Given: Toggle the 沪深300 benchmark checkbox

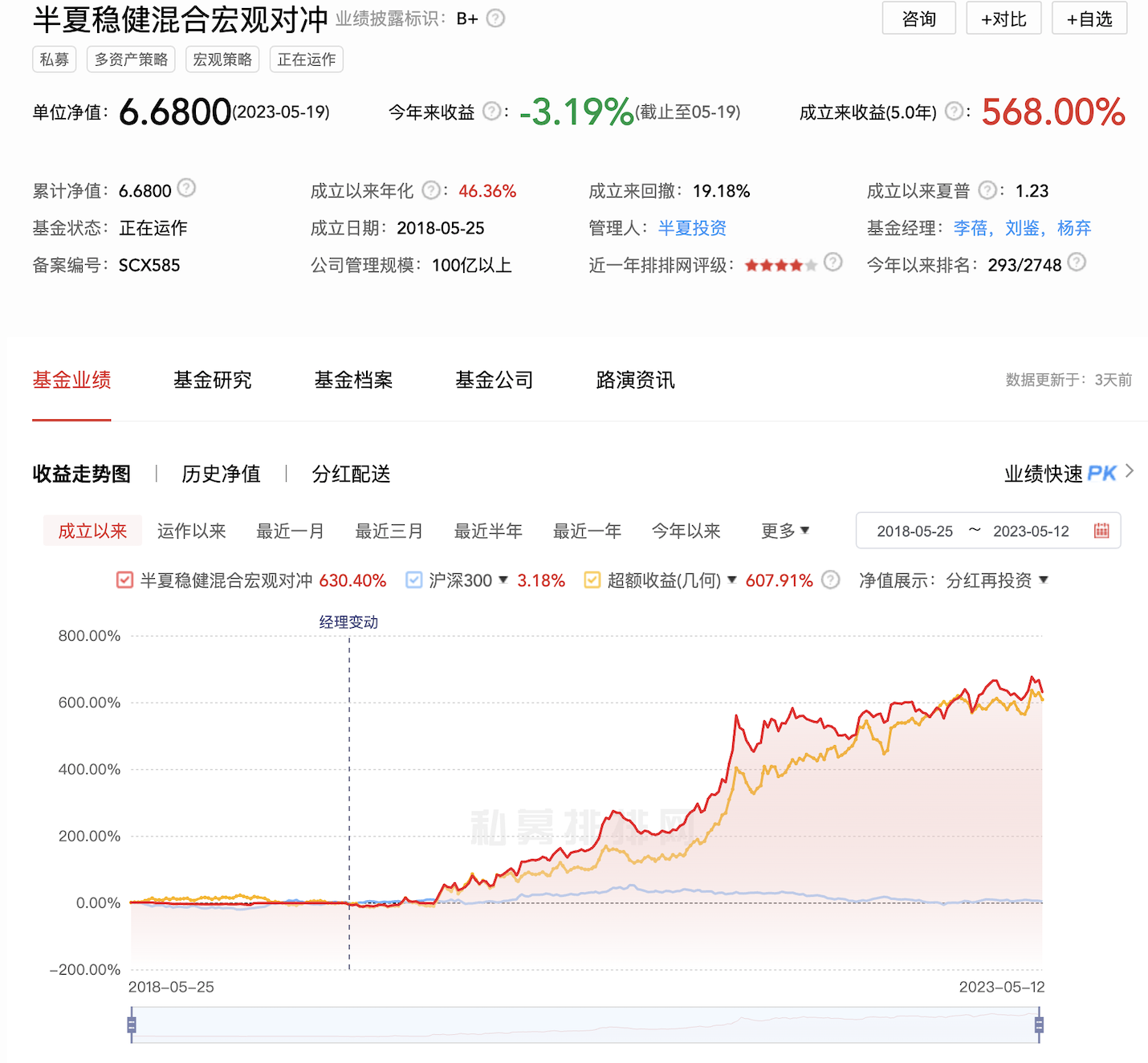Looking at the screenshot, I should pyautogui.click(x=413, y=580).
